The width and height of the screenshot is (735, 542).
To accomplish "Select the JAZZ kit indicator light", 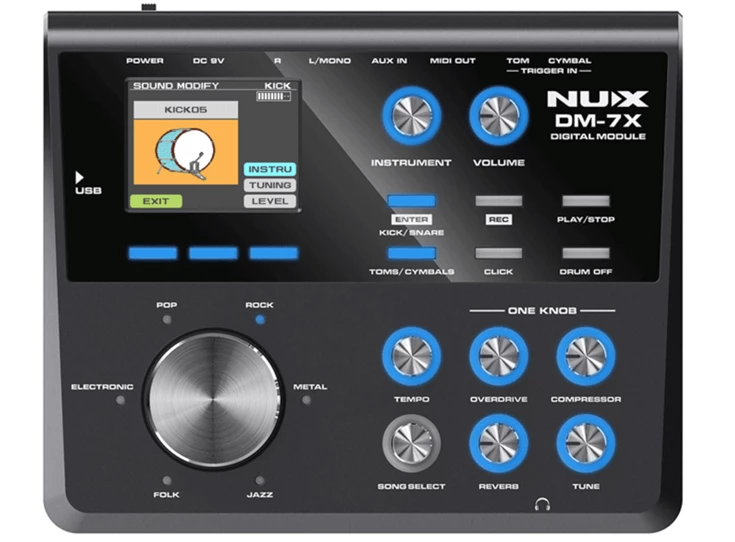I will pyautogui.click(x=260, y=481).
